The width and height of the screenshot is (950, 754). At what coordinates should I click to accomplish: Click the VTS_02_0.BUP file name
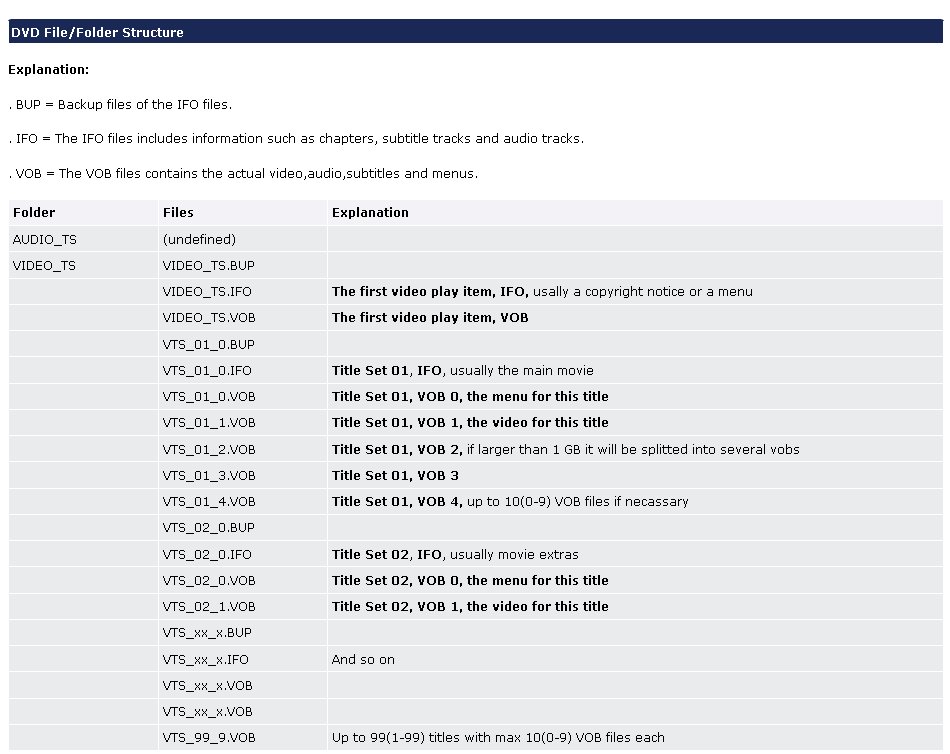[x=208, y=527]
